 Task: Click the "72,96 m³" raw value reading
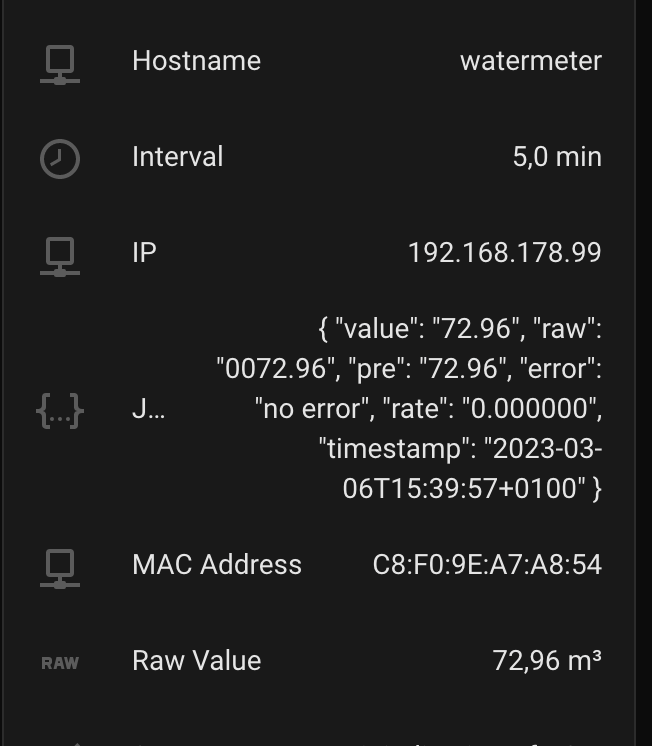point(547,661)
